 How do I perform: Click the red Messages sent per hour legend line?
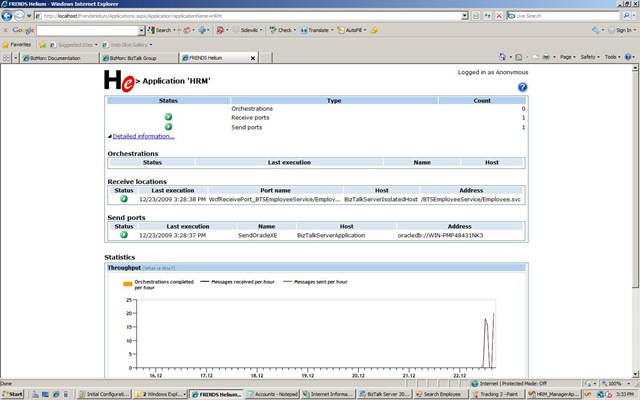[x=288, y=282]
